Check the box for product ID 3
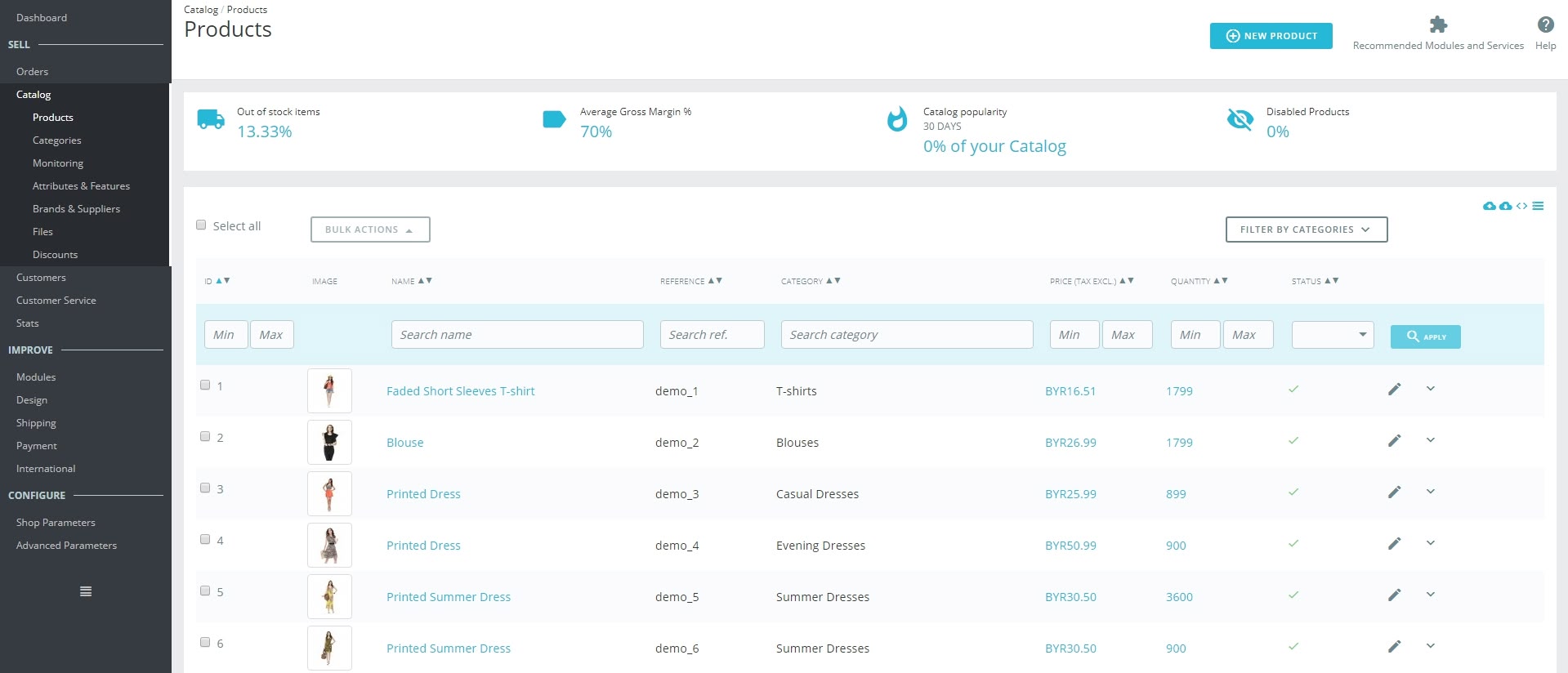The width and height of the screenshot is (1568, 673). [205, 488]
